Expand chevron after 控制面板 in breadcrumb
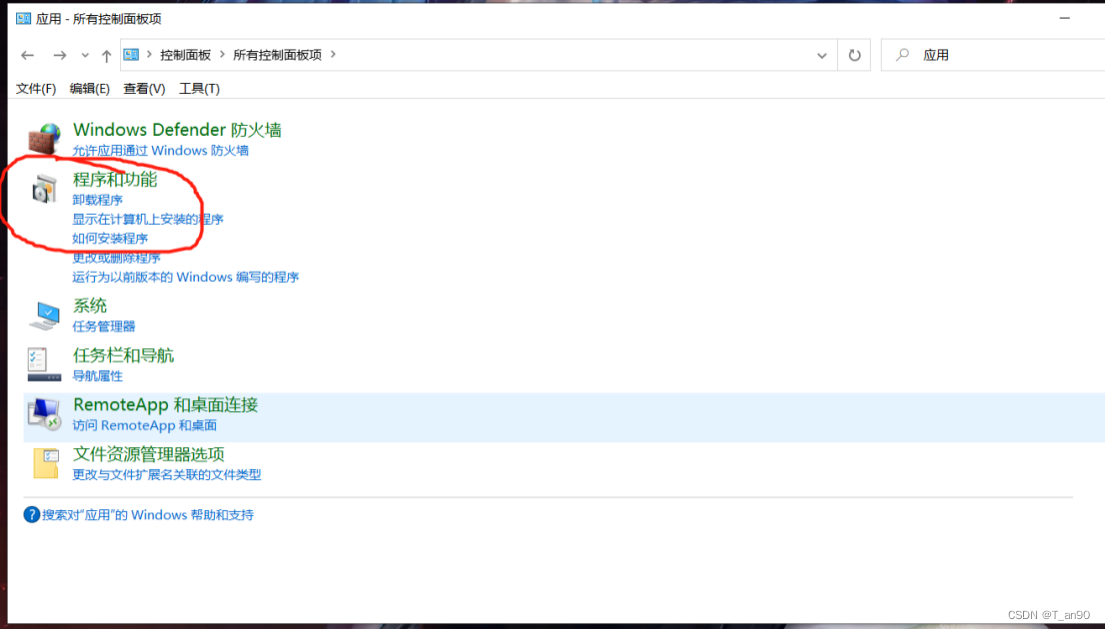This screenshot has height=630, width=1105. 222,54
